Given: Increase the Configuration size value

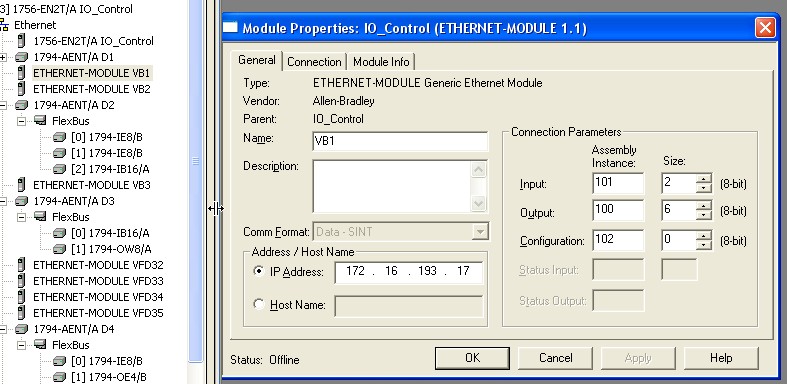Looking at the screenshot, I should (x=705, y=235).
